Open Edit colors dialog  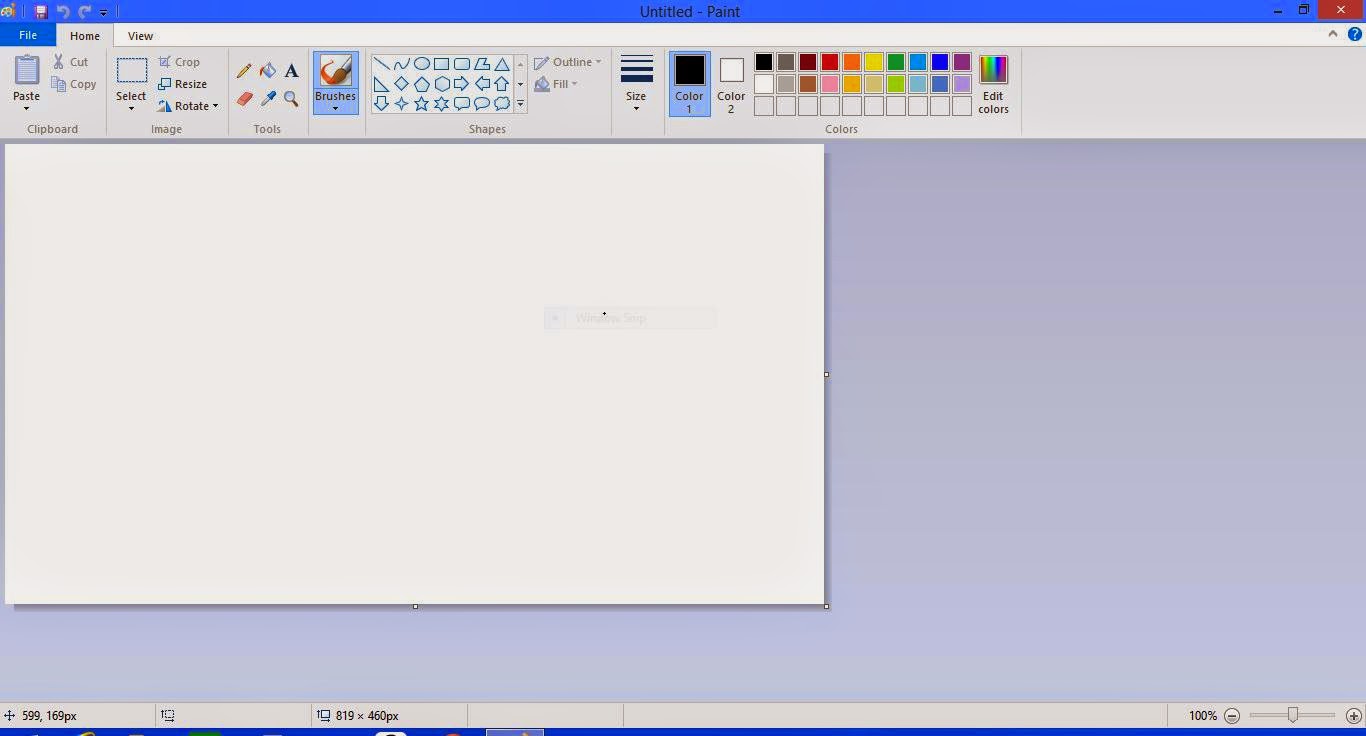point(993,85)
